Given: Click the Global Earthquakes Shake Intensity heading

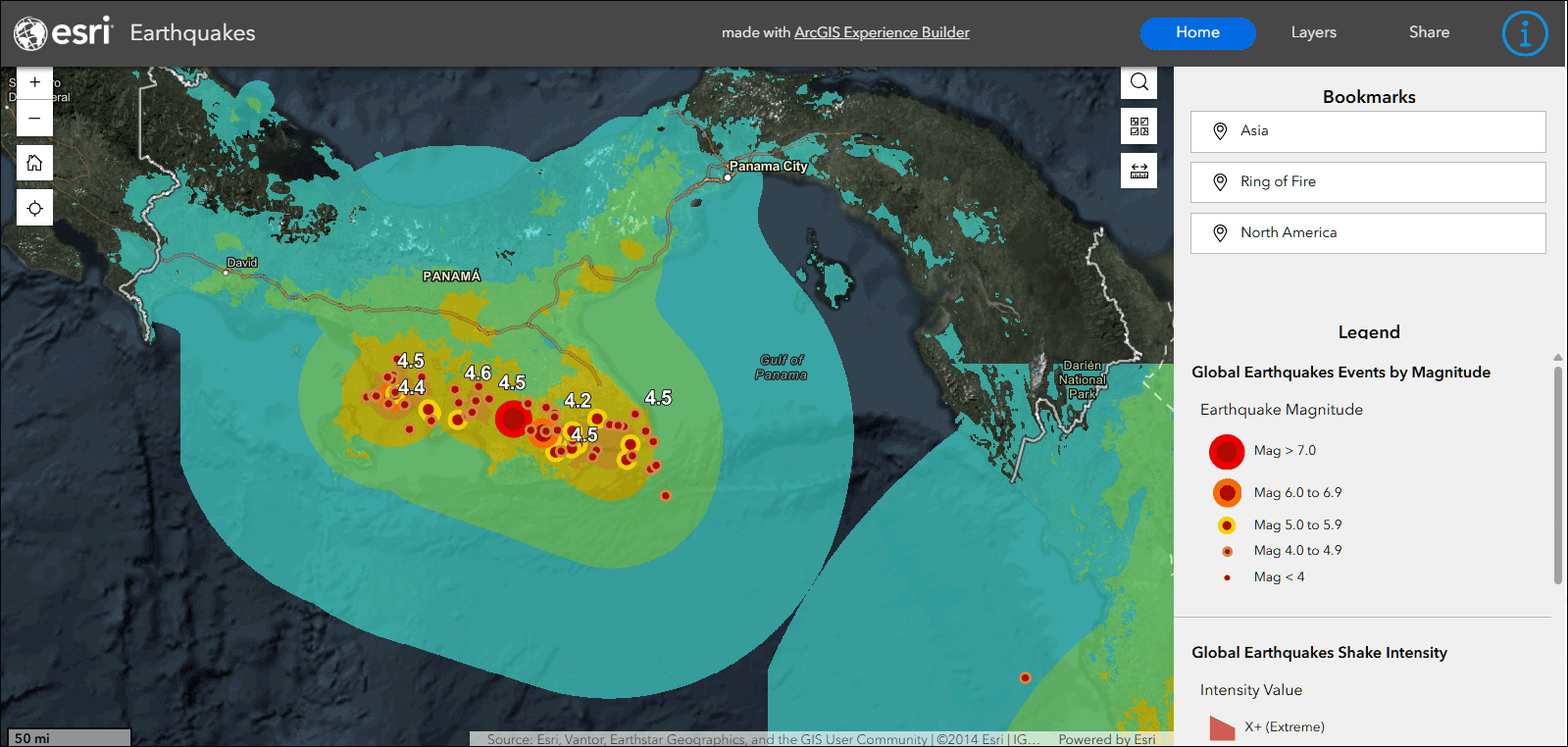Looking at the screenshot, I should [1319, 653].
